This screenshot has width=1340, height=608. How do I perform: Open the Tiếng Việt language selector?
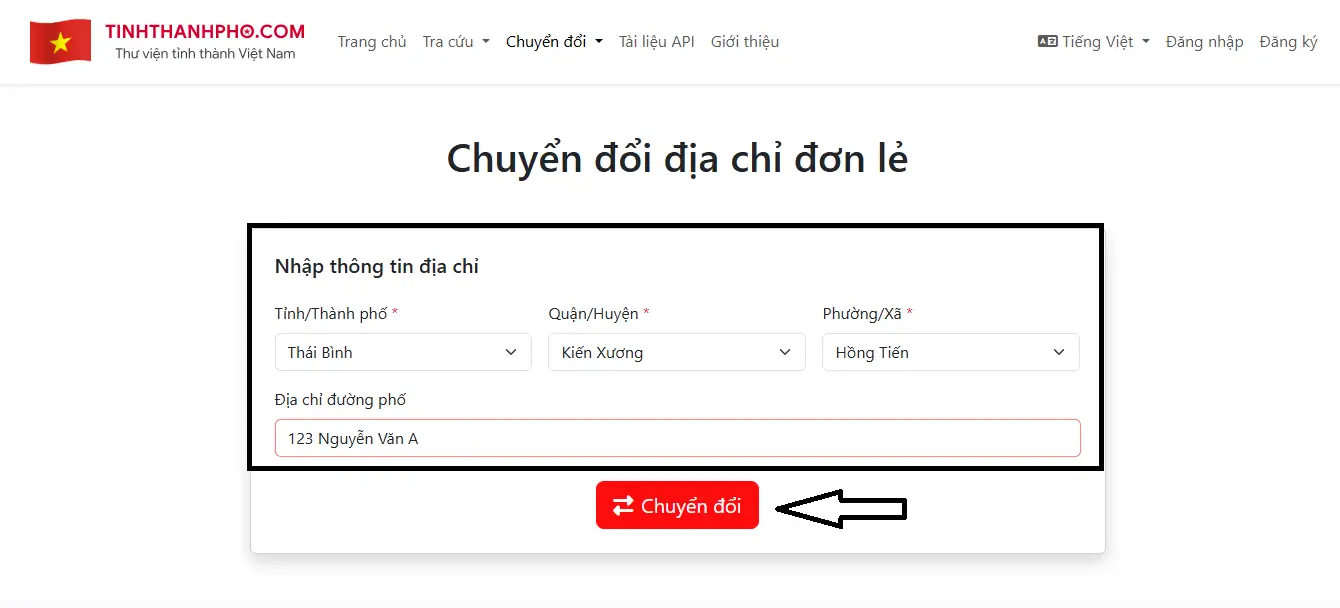(x=1094, y=42)
